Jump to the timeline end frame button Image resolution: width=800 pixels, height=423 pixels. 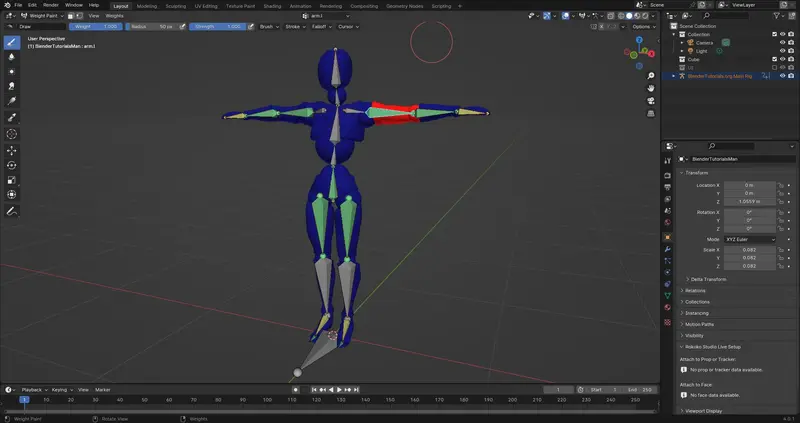(356, 389)
